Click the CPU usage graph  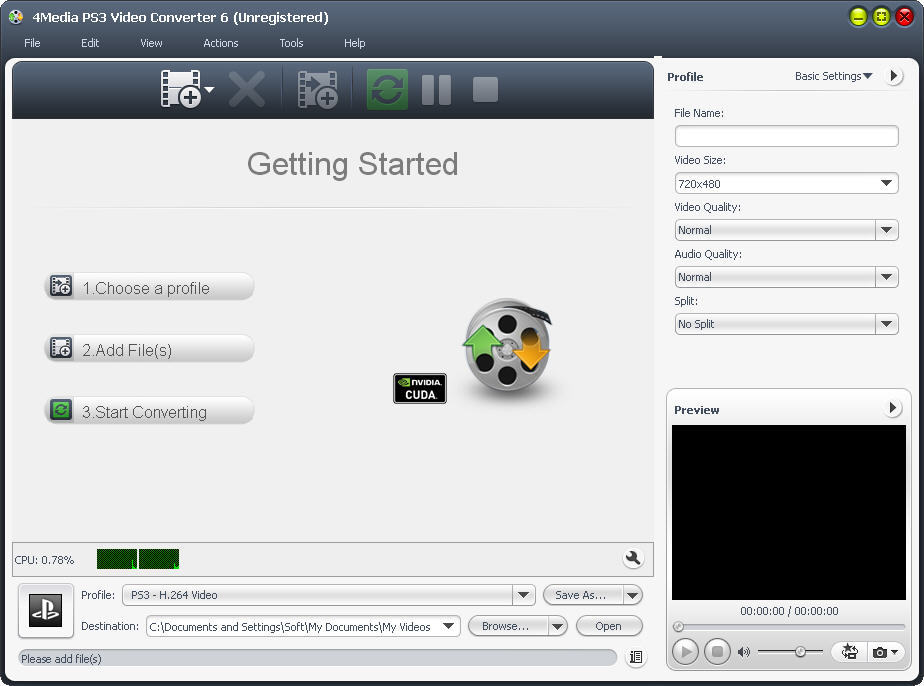(x=138, y=559)
